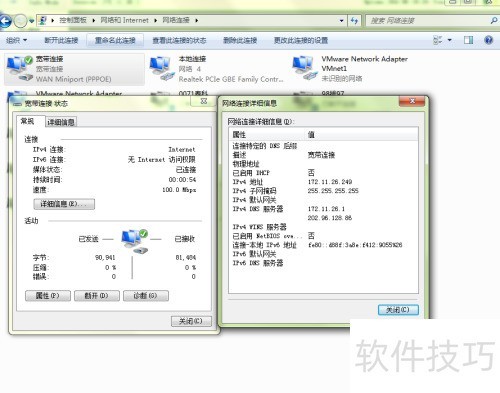The image size is (500, 393).
Task: Select the VMware Network Adapter VMnet1 icon
Action: (305, 68)
